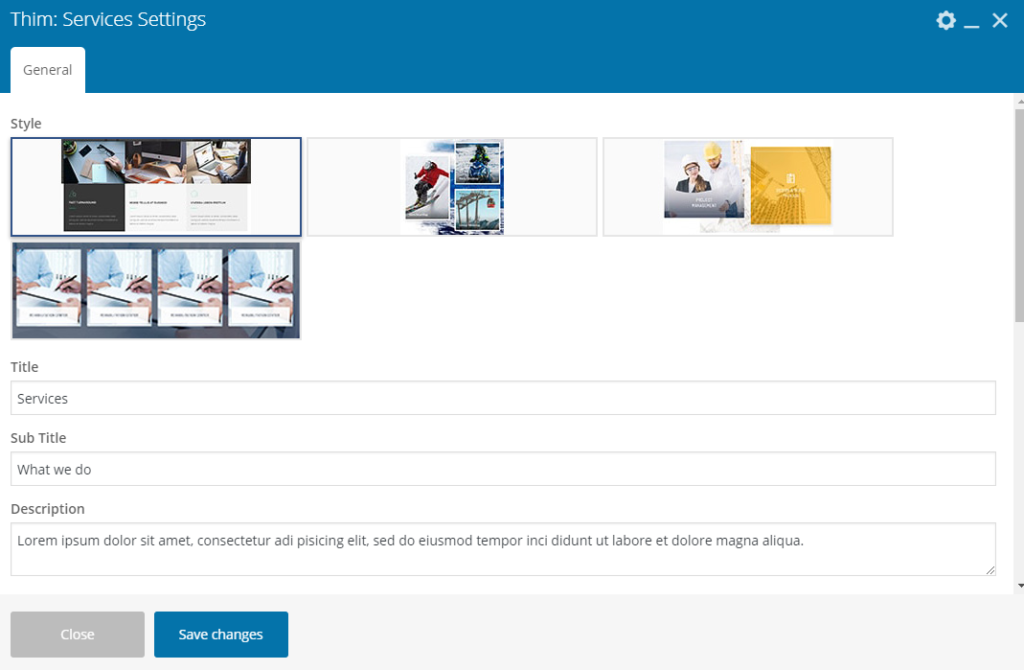Screen dimensions: 1024x670
Task: Click the motorcycle photo in the second style preview
Action: [479, 162]
